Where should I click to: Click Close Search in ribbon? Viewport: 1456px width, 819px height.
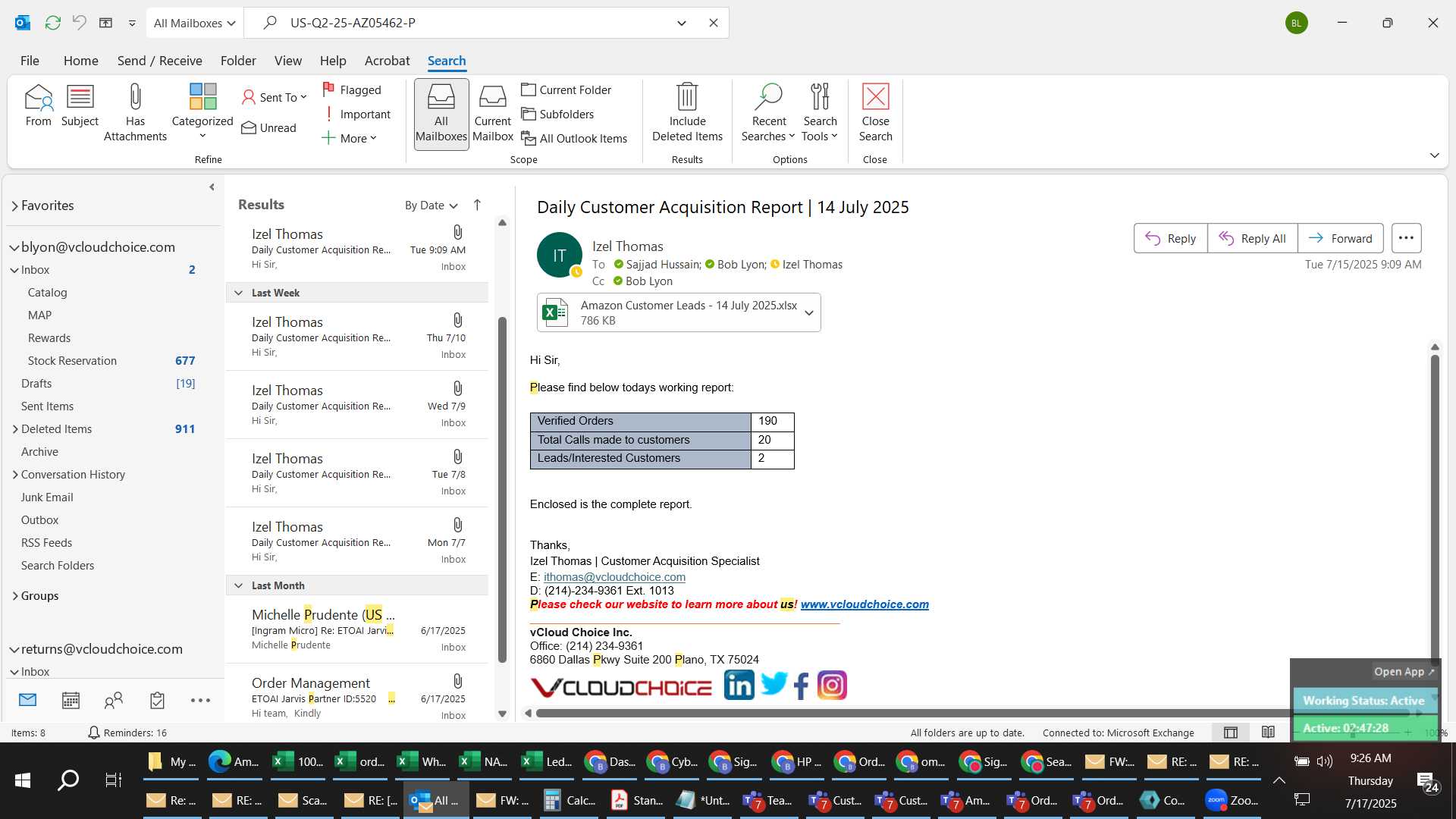[875, 112]
